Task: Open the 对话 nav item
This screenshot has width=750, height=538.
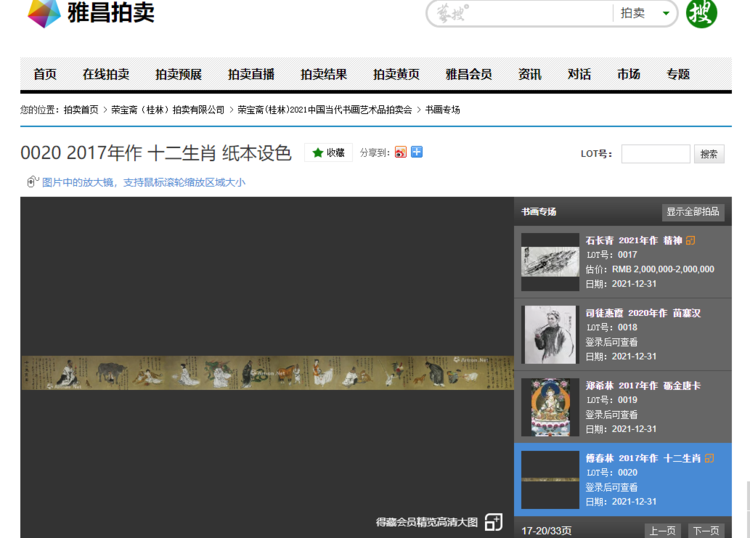Action: coord(579,74)
